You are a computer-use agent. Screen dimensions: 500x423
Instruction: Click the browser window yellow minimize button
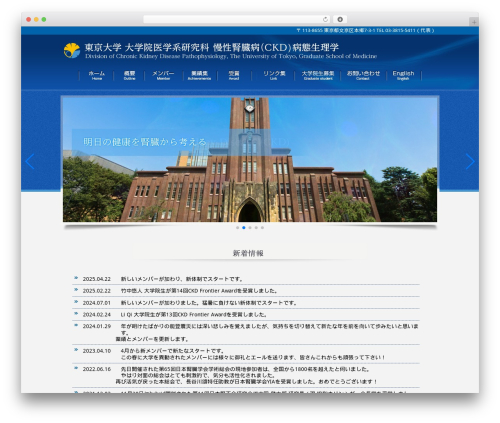(36, 19)
